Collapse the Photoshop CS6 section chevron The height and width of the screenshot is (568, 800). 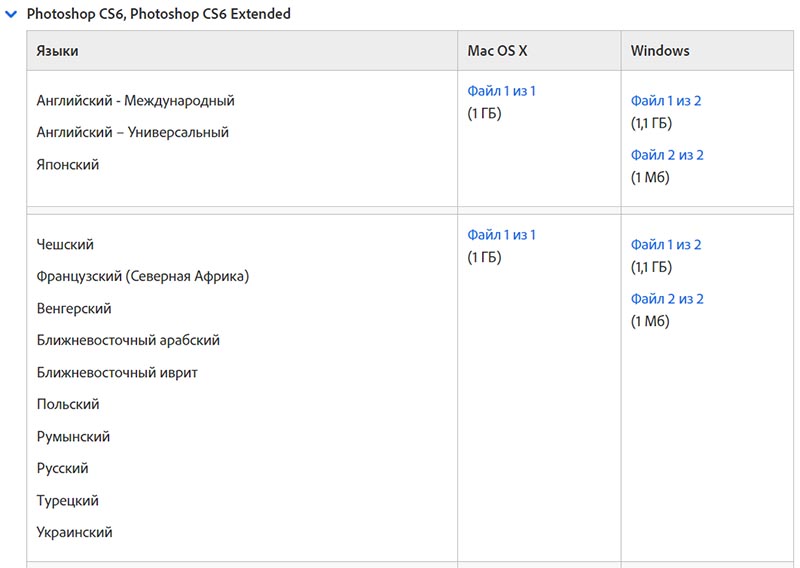(x=11, y=14)
